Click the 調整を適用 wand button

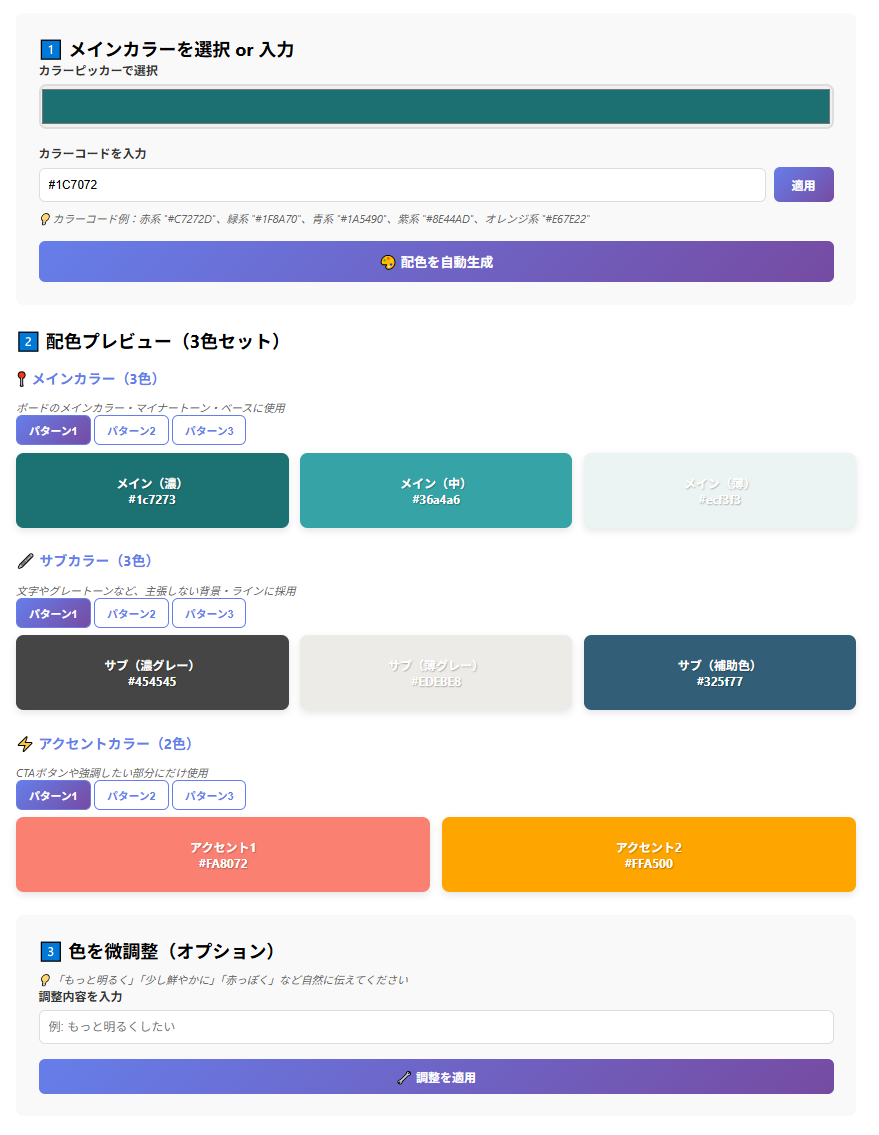[436, 1077]
